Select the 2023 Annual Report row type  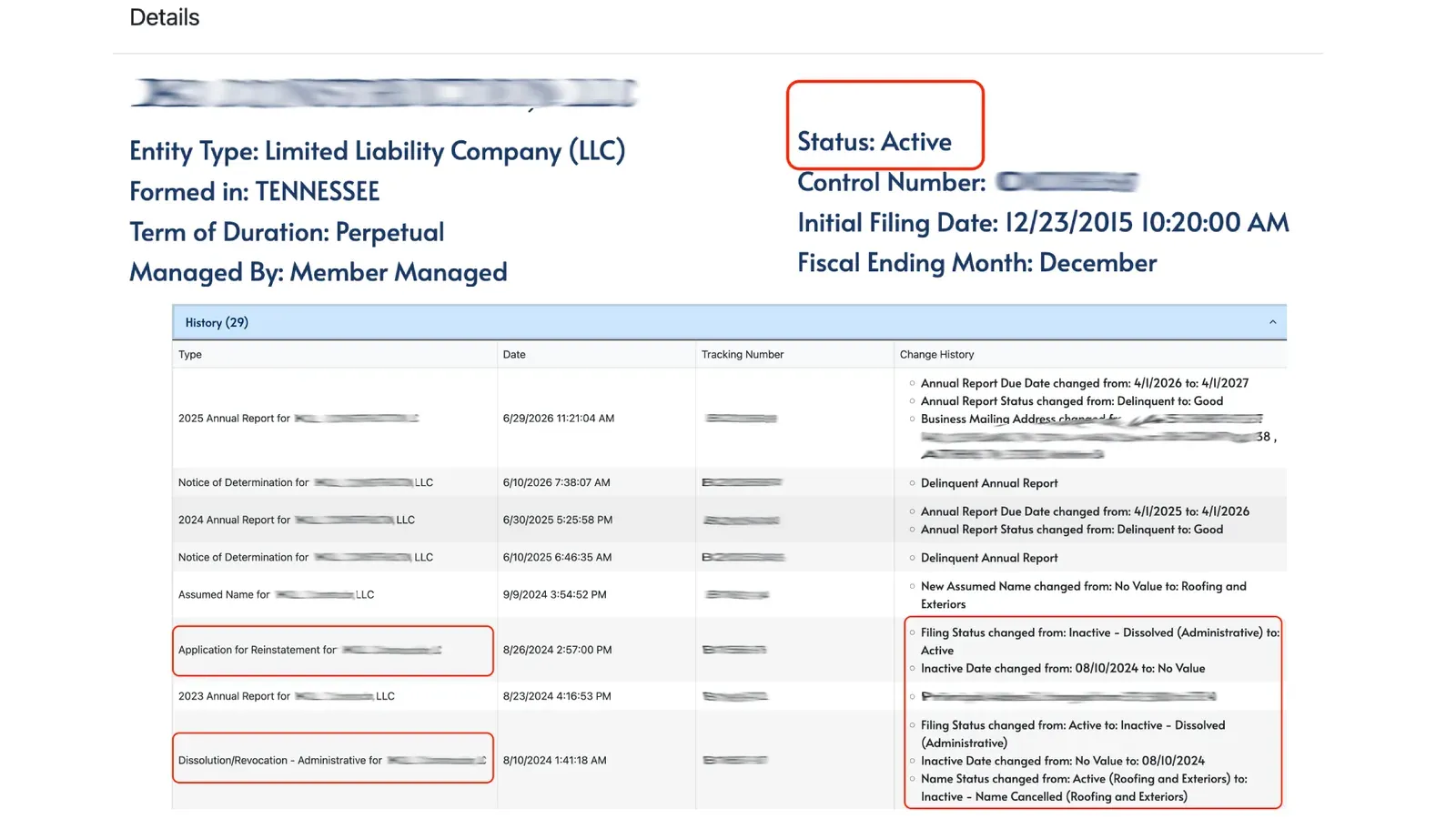pyautogui.click(x=287, y=697)
